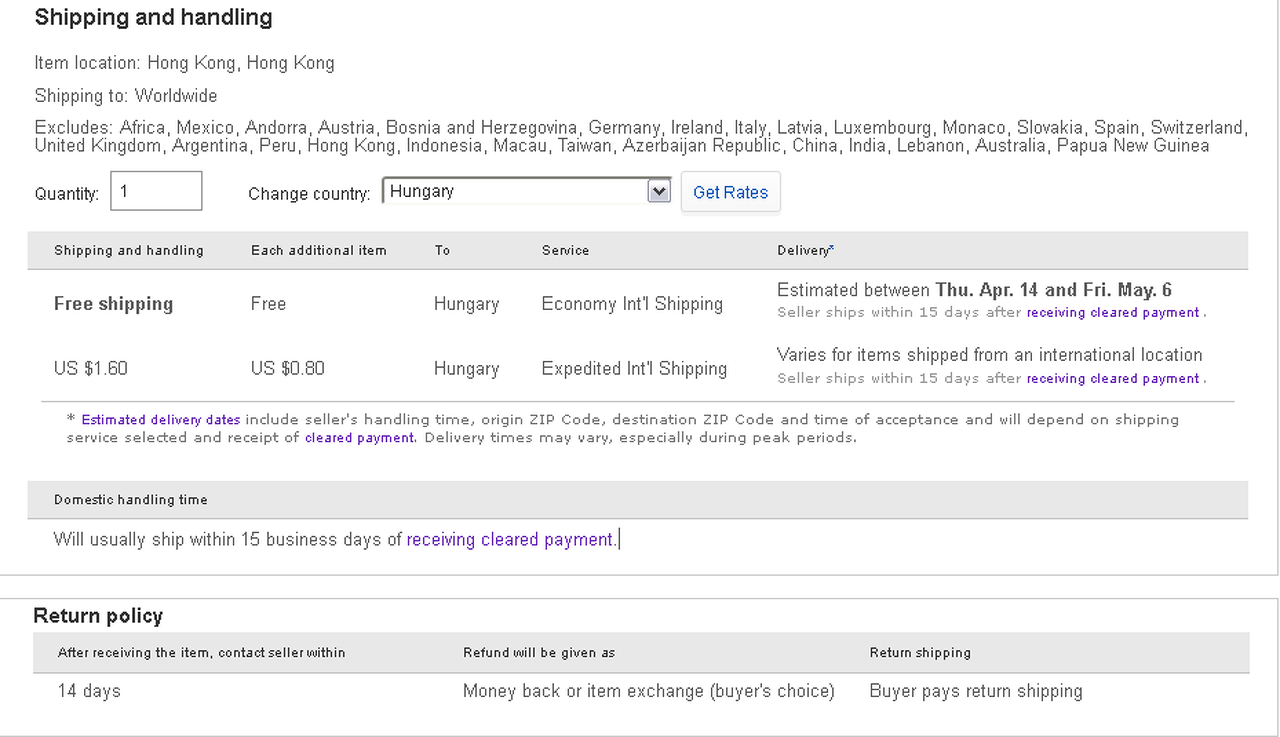Viewport: 1280px width, 737px height.
Task: Open the Change country dropdown showing Hungary
Action: (x=515, y=191)
